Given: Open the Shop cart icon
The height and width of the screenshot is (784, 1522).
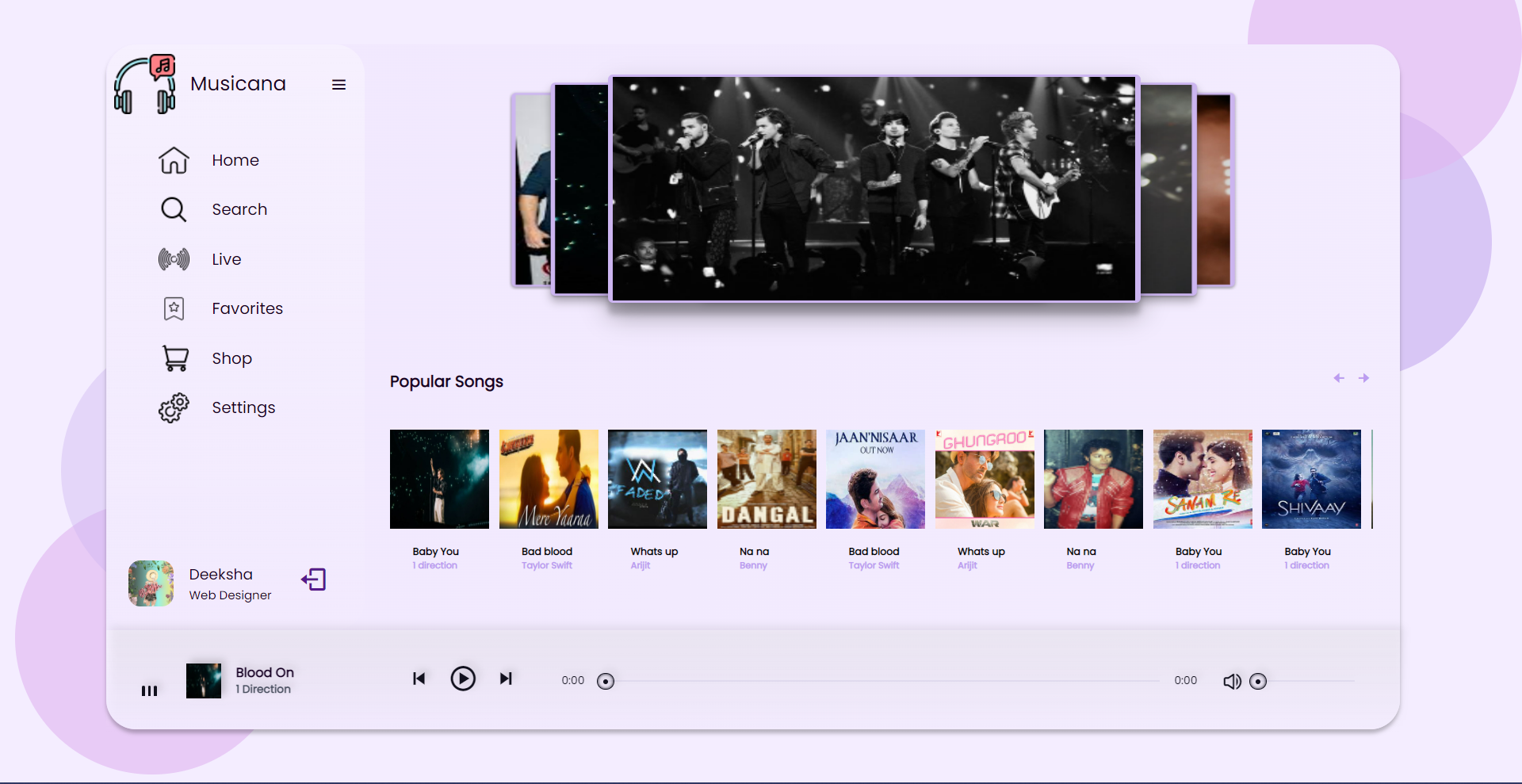Looking at the screenshot, I should pyautogui.click(x=173, y=358).
